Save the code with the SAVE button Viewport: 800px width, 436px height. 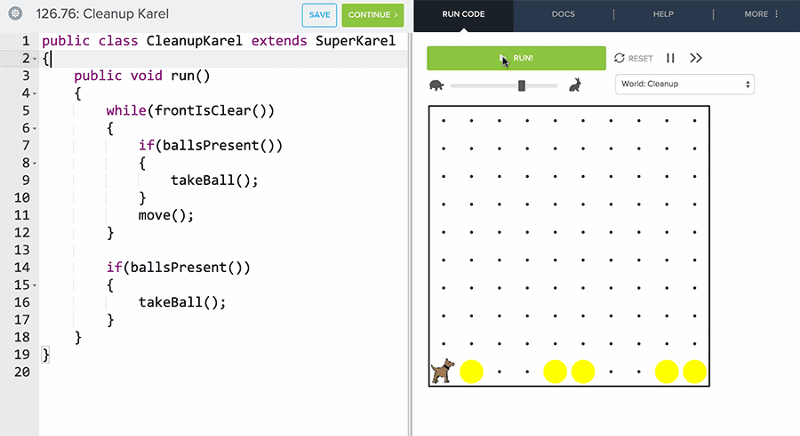point(319,15)
